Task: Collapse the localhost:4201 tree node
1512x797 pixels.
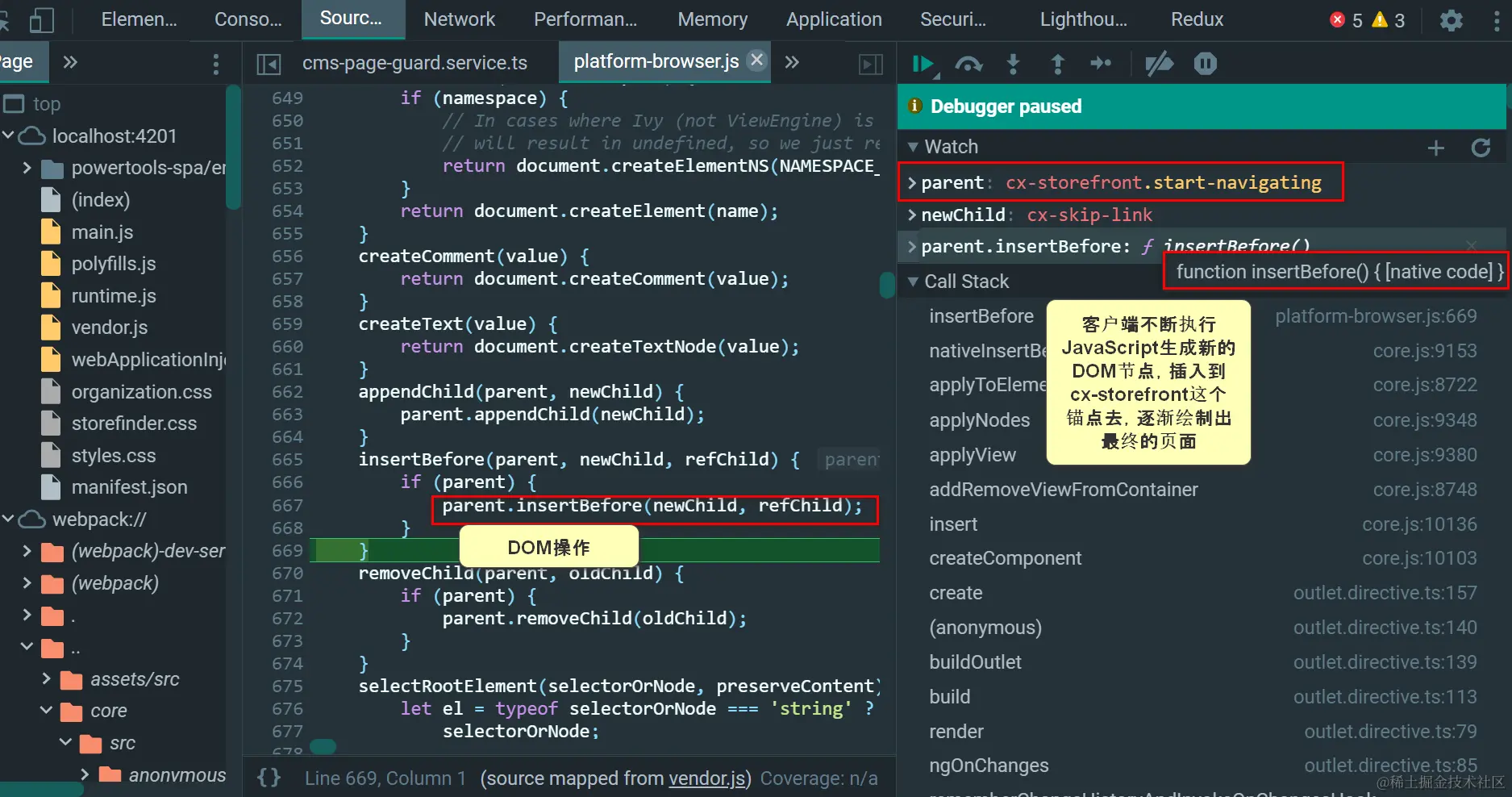Action: (x=8, y=136)
